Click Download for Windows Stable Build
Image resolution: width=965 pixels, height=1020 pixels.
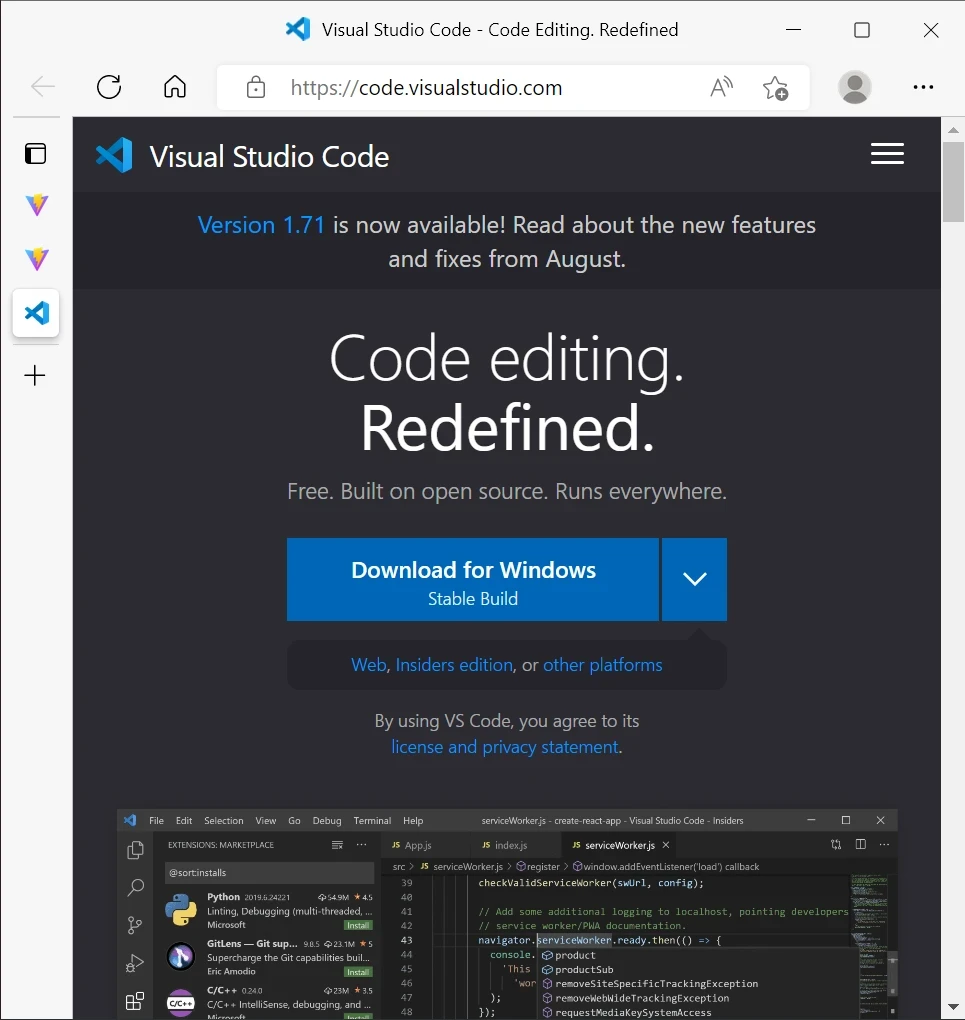pos(473,579)
